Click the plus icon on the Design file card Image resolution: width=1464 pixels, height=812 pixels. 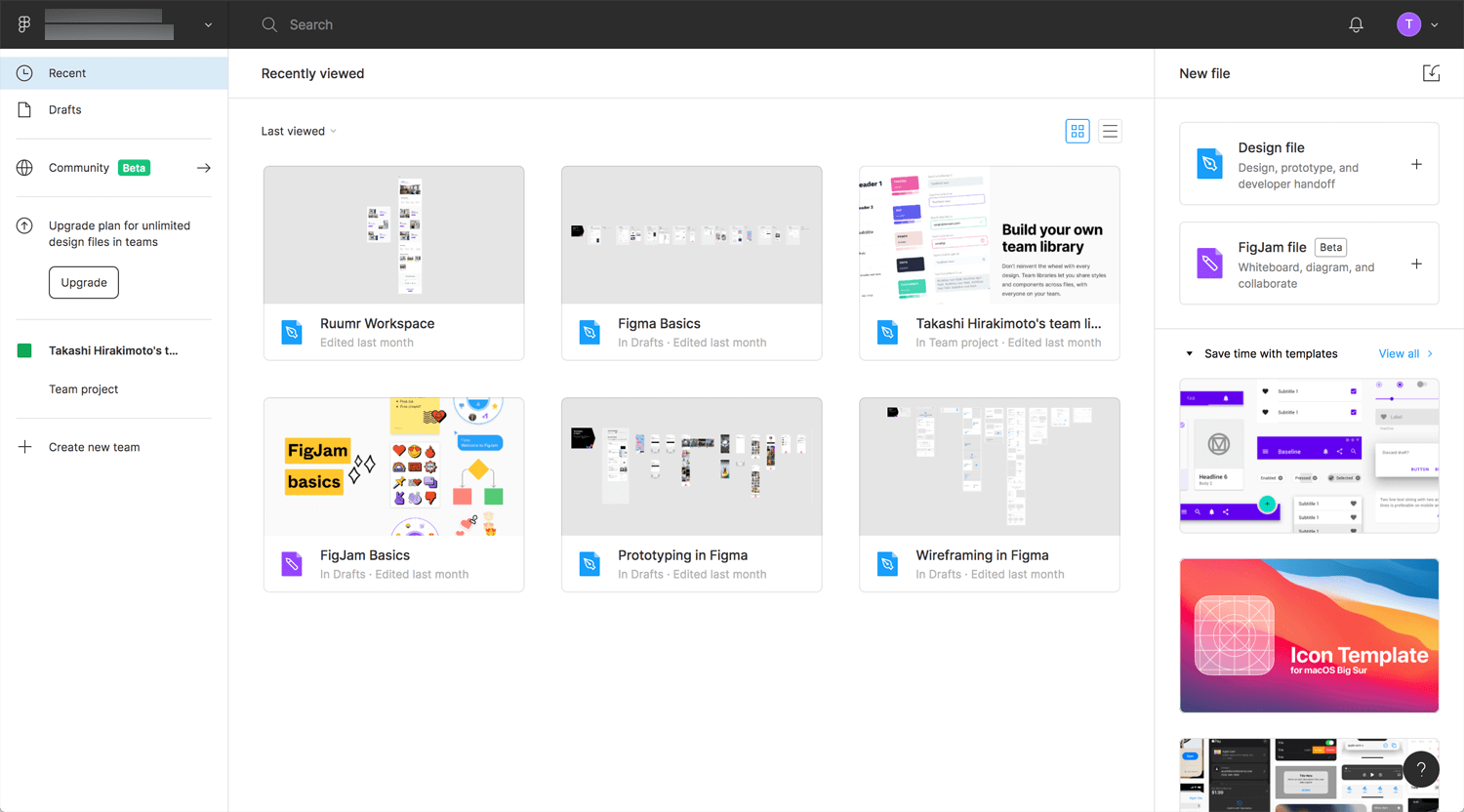pyautogui.click(x=1416, y=164)
